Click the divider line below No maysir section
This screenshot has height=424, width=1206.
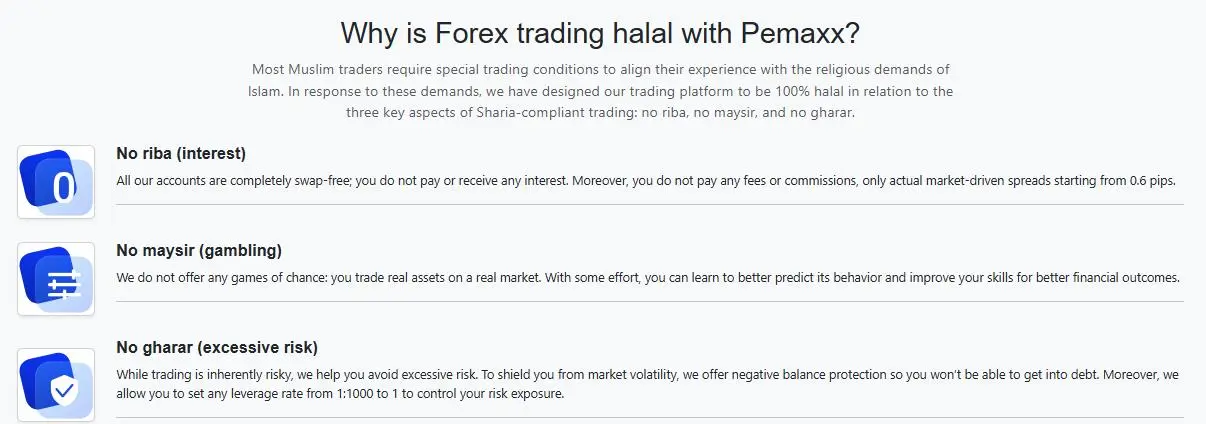pos(650,301)
